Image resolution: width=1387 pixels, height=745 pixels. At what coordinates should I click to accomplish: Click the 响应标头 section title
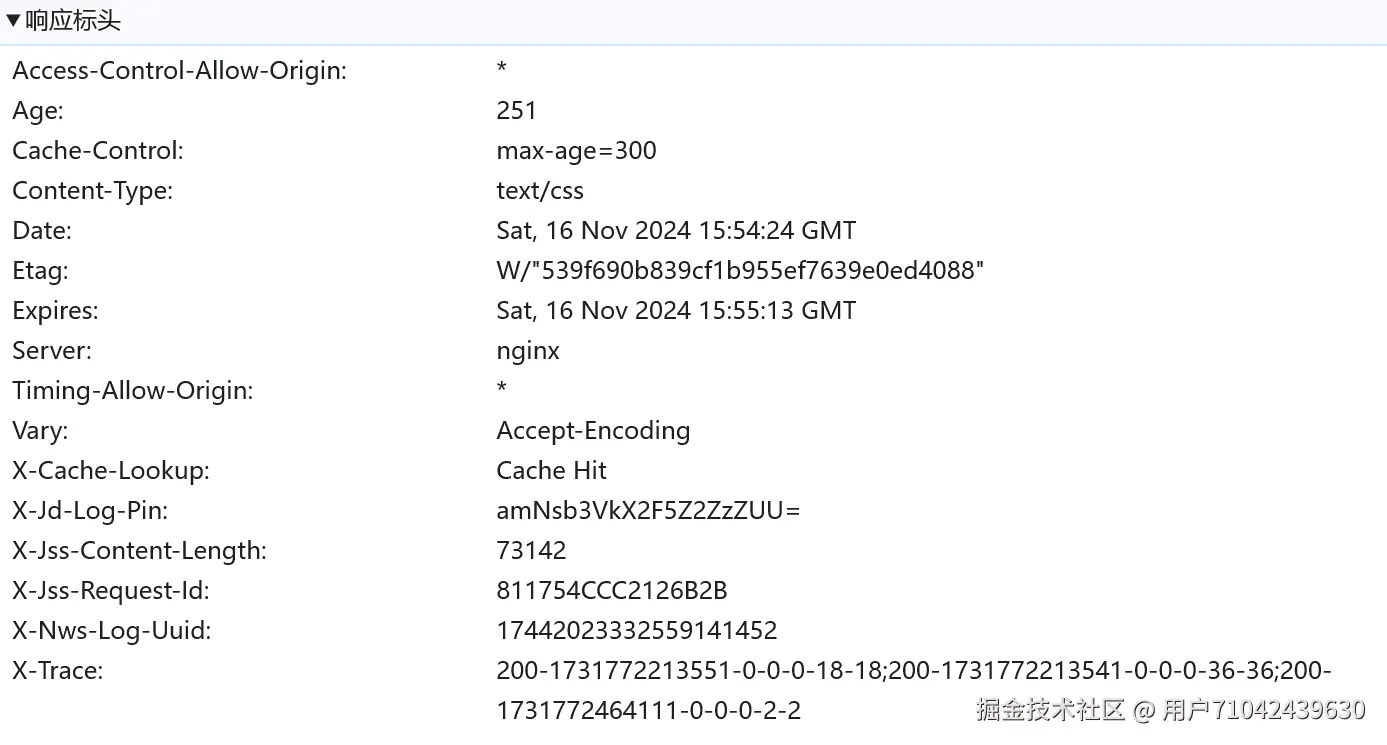(x=73, y=21)
